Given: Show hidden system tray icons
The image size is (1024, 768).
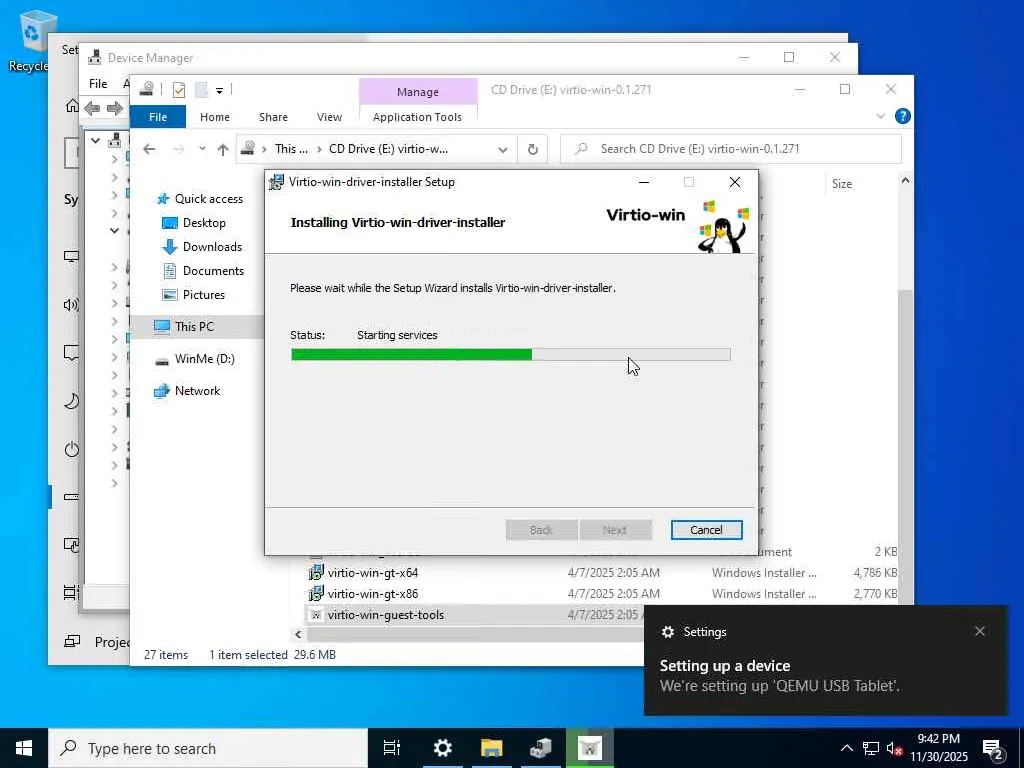Looking at the screenshot, I should tap(846, 748).
